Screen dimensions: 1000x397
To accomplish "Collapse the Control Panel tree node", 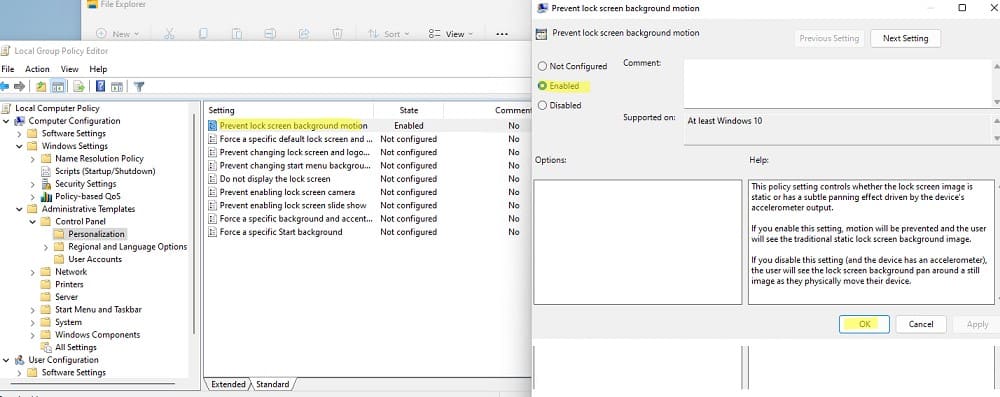I will 33,221.
